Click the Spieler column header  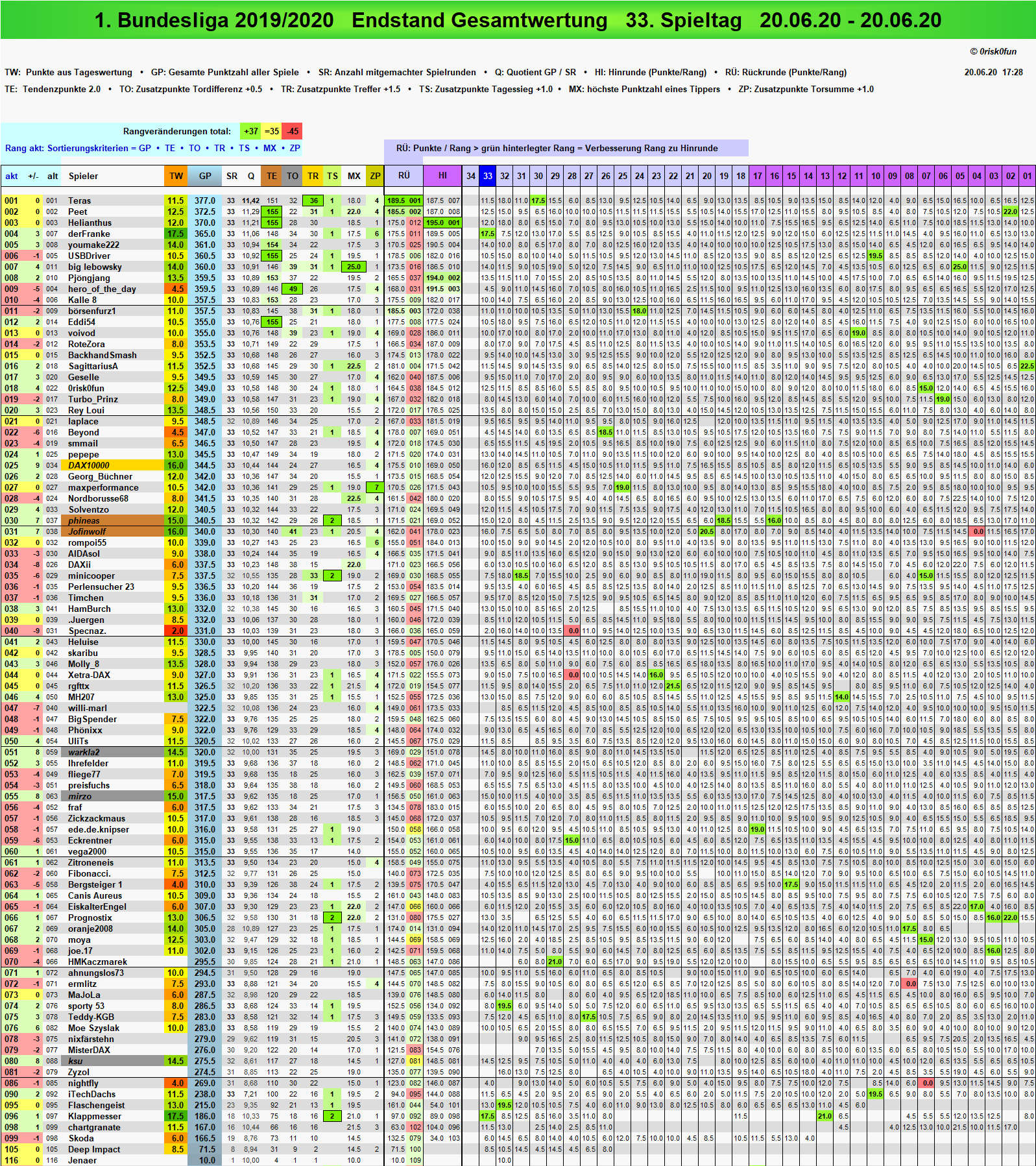(83, 176)
